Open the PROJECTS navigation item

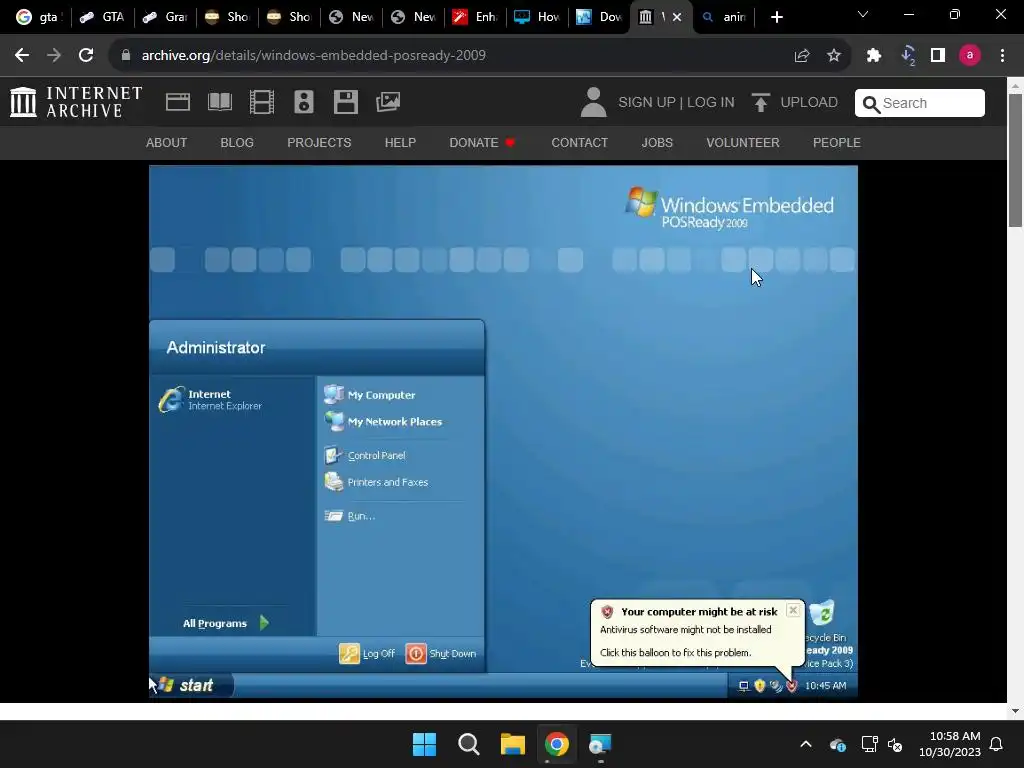click(319, 142)
